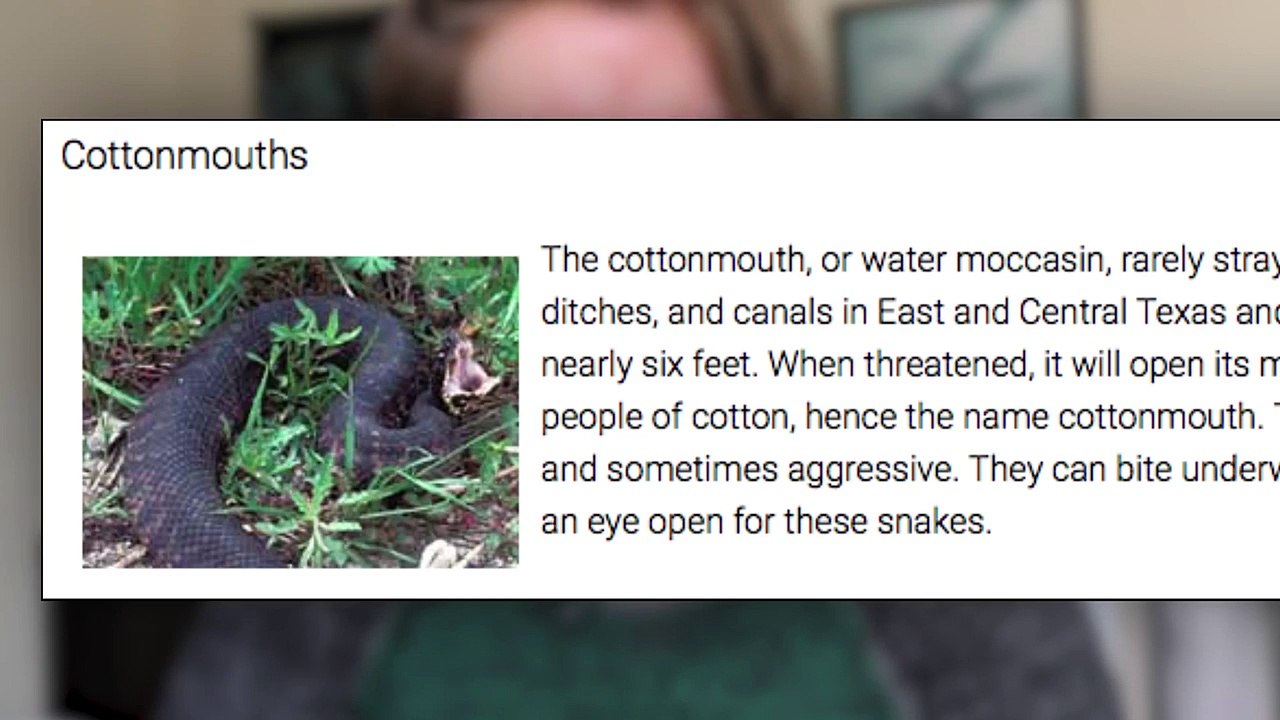The image size is (1280, 720).
Task: Select the phrase "people of cotton"
Action: 667,416
